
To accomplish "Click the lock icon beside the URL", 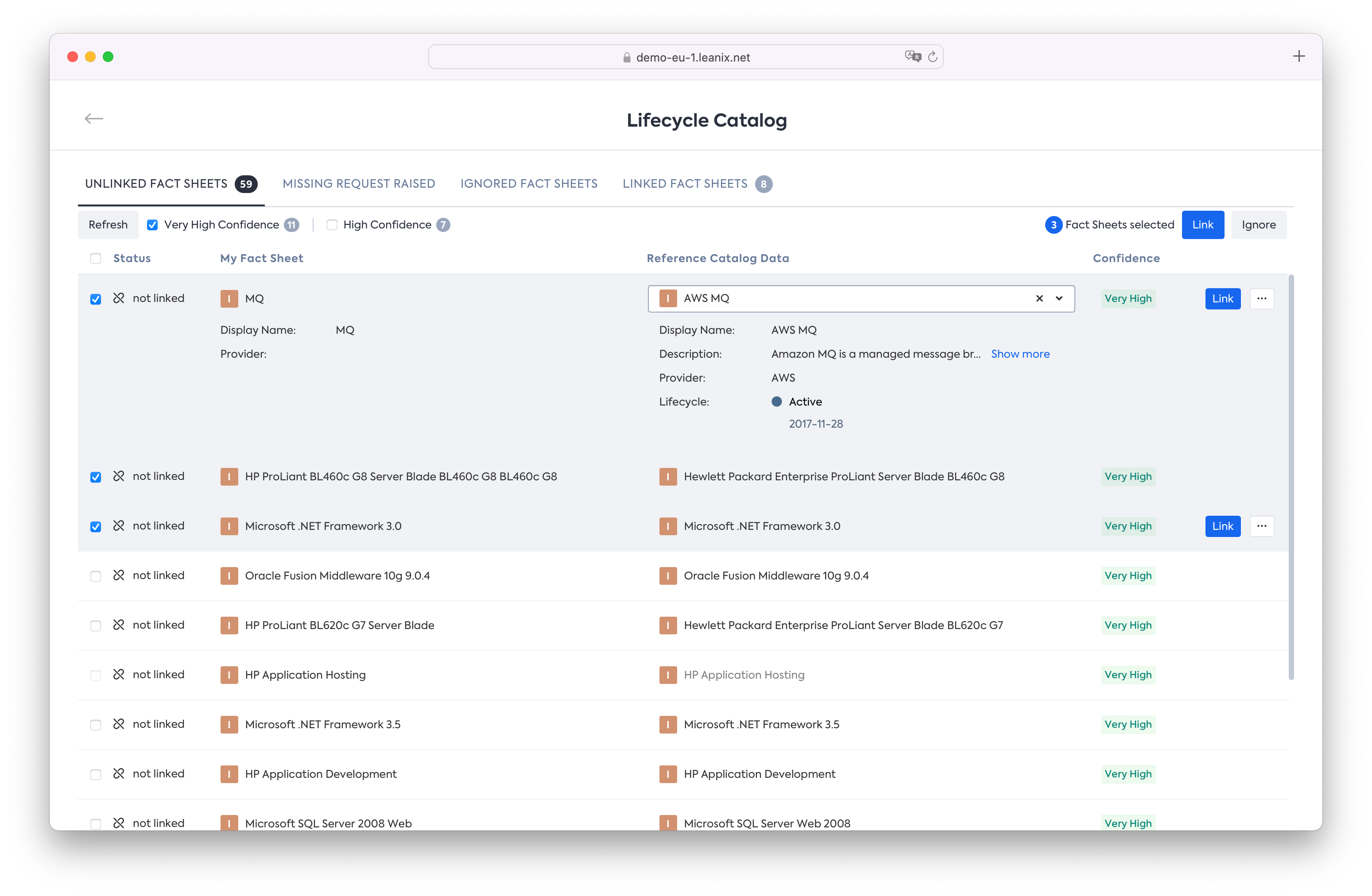I will click(x=627, y=57).
